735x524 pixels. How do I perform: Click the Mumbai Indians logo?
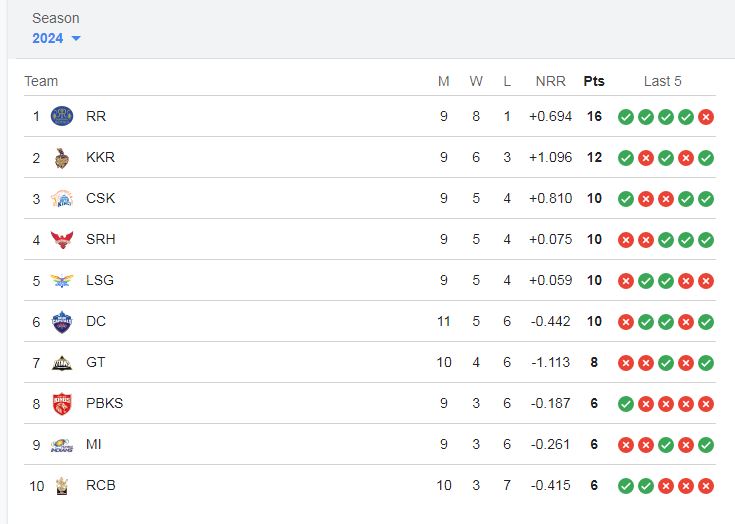pyautogui.click(x=62, y=445)
